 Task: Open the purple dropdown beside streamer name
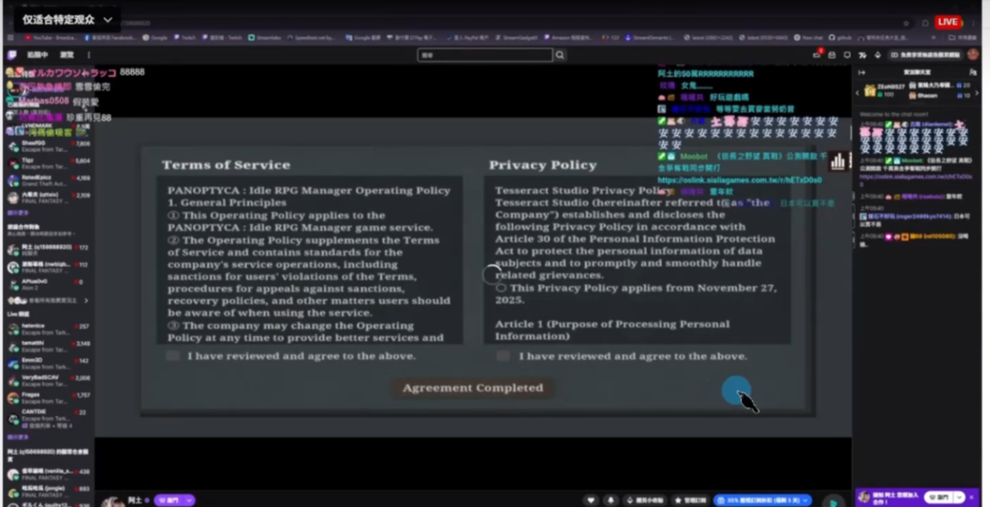click(175, 500)
